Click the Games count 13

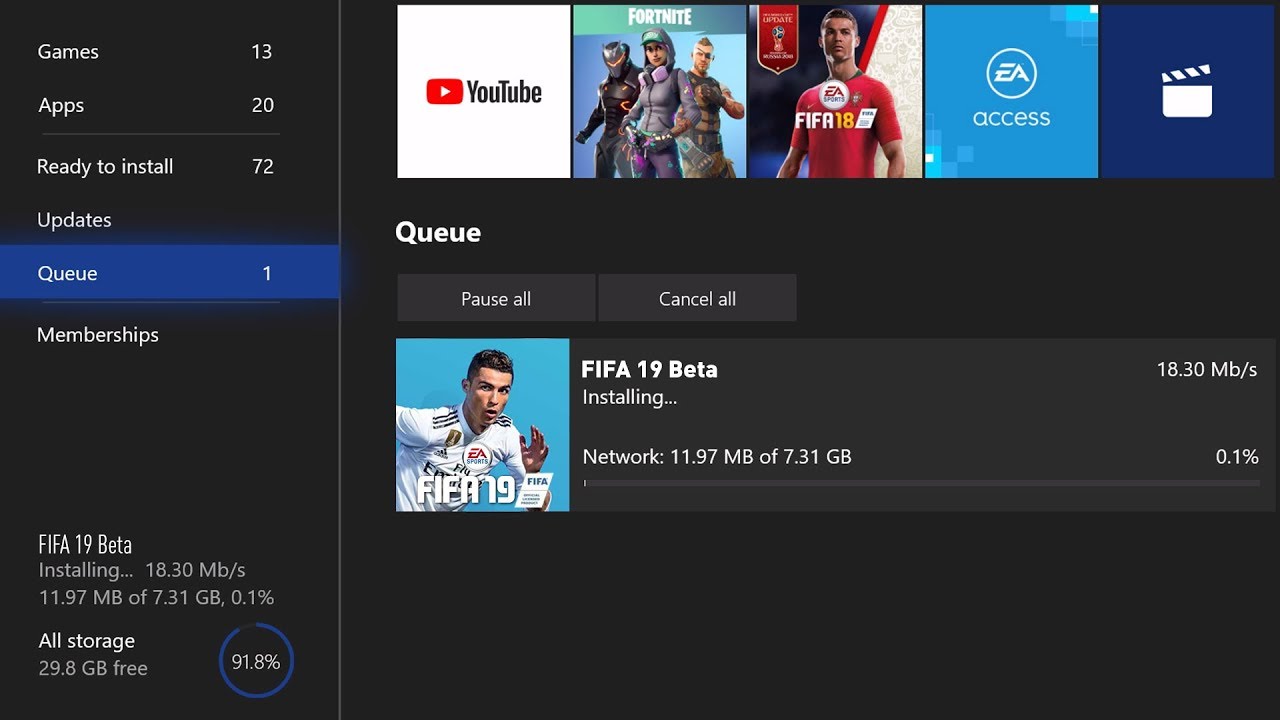pyautogui.click(x=262, y=52)
